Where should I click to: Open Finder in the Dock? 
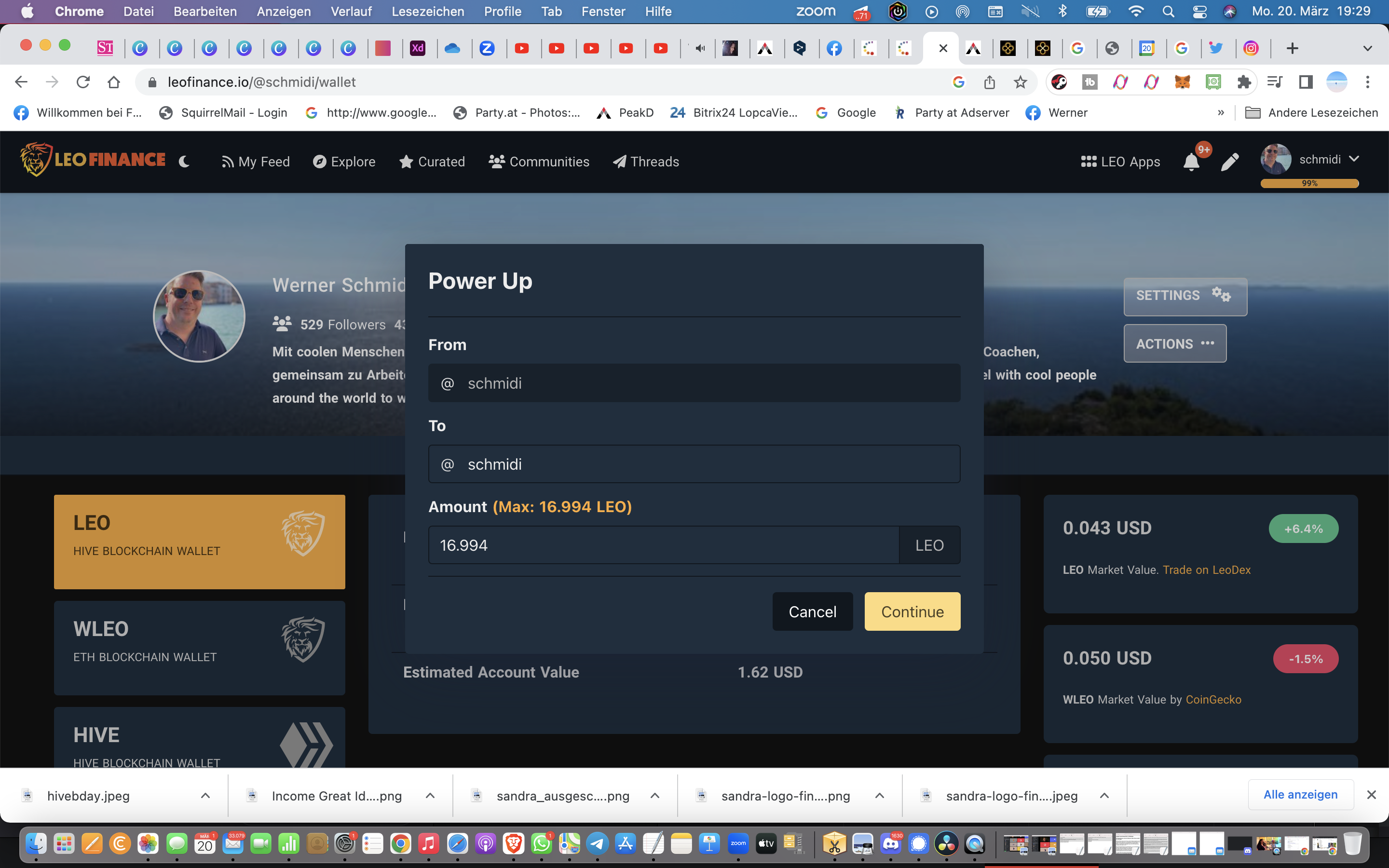[x=36, y=843]
